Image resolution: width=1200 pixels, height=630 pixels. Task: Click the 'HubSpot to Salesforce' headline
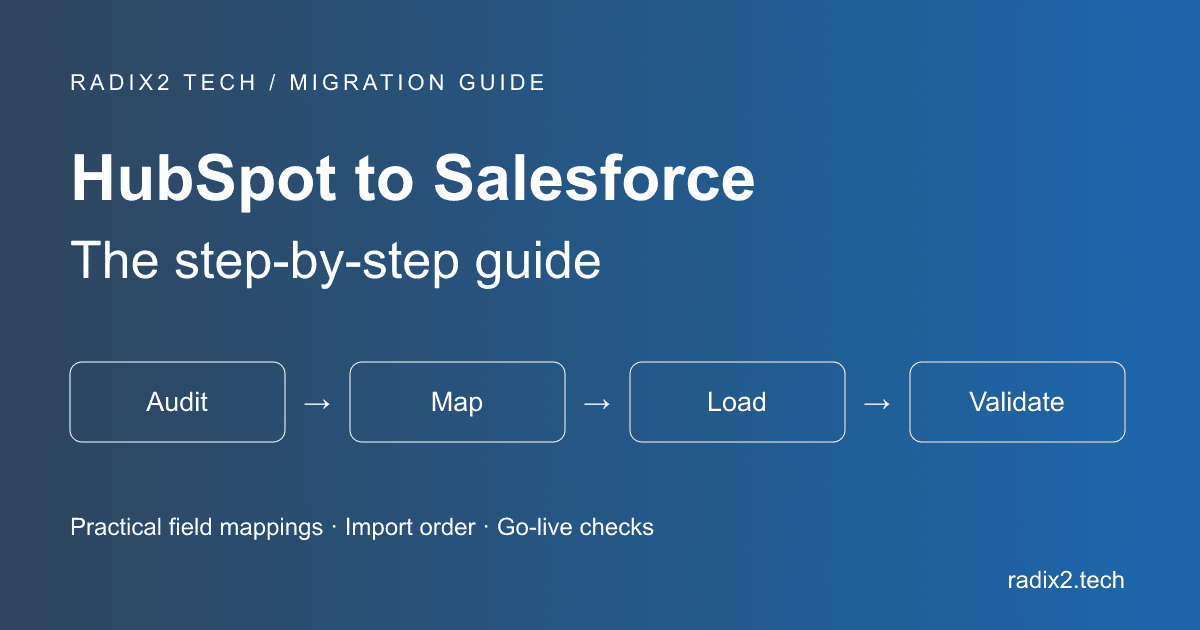pyautogui.click(x=413, y=178)
